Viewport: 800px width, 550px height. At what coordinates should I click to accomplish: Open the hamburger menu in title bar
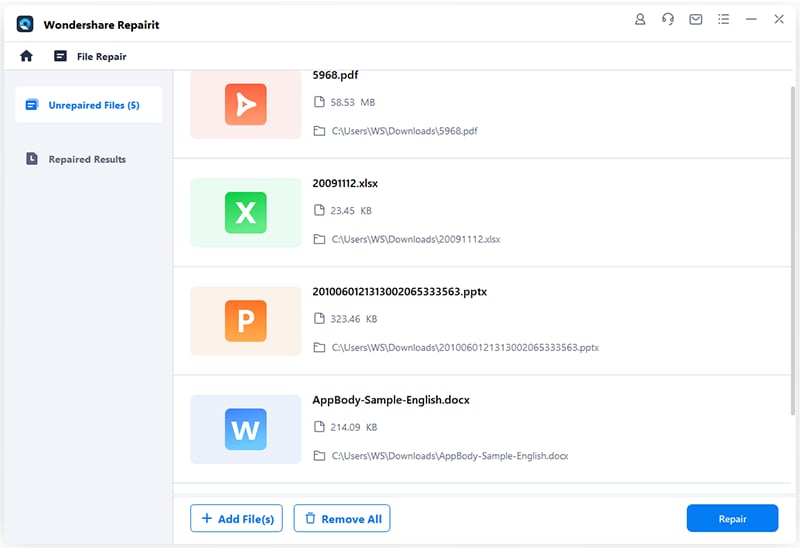[723, 19]
